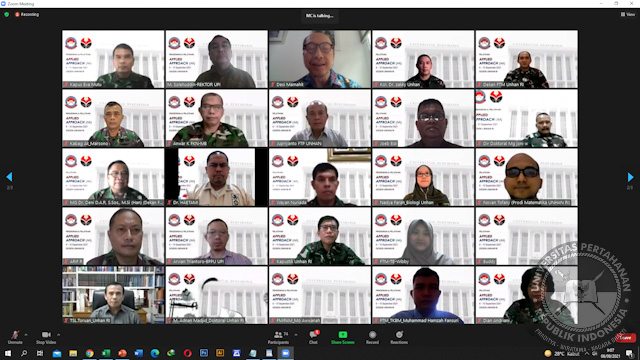Select the Dr. HAETAMI video tile
This screenshot has width=640, height=360.
[x=216, y=177]
